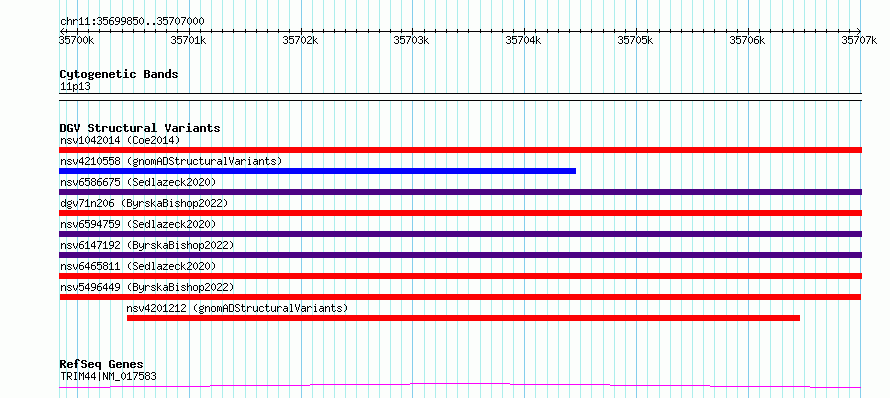Click the DGV Structural Variants track title
The width and height of the screenshot is (890, 398).
click(x=140, y=128)
